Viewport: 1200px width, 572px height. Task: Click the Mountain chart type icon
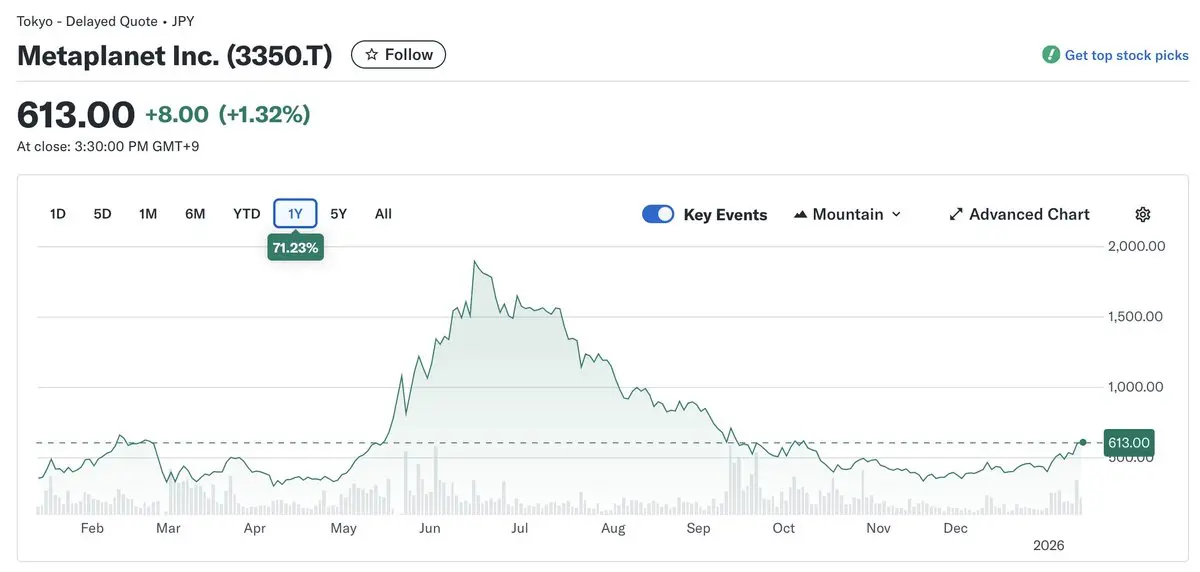pyautogui.click(x=800, y=214)
